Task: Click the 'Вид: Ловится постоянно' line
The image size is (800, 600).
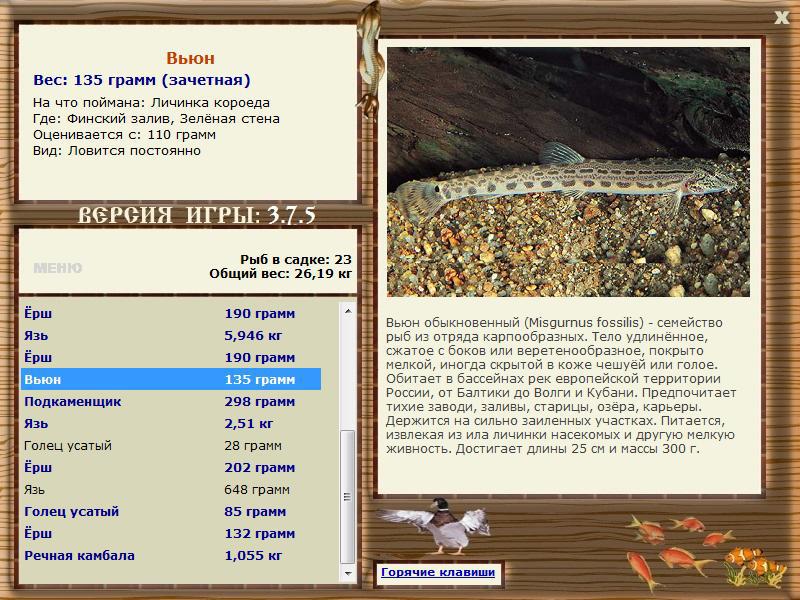Action: click(117, 151)
